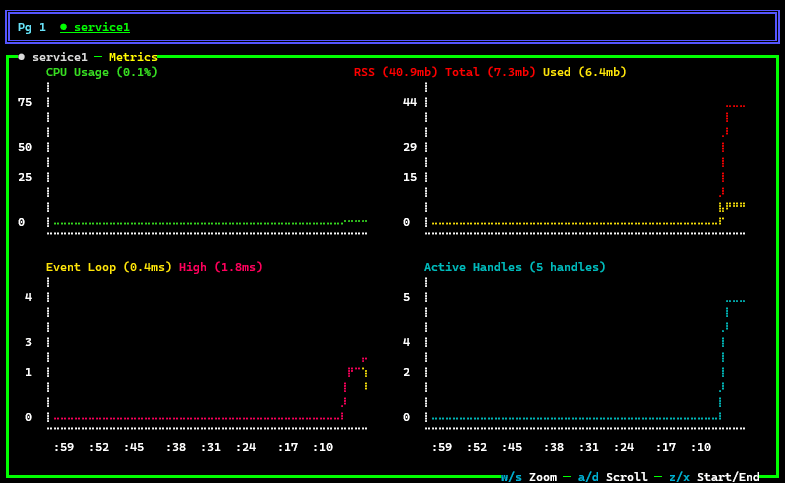Click the z/x Start/End shortcut hint
This screenshot has height=483, width=785.
714,477
